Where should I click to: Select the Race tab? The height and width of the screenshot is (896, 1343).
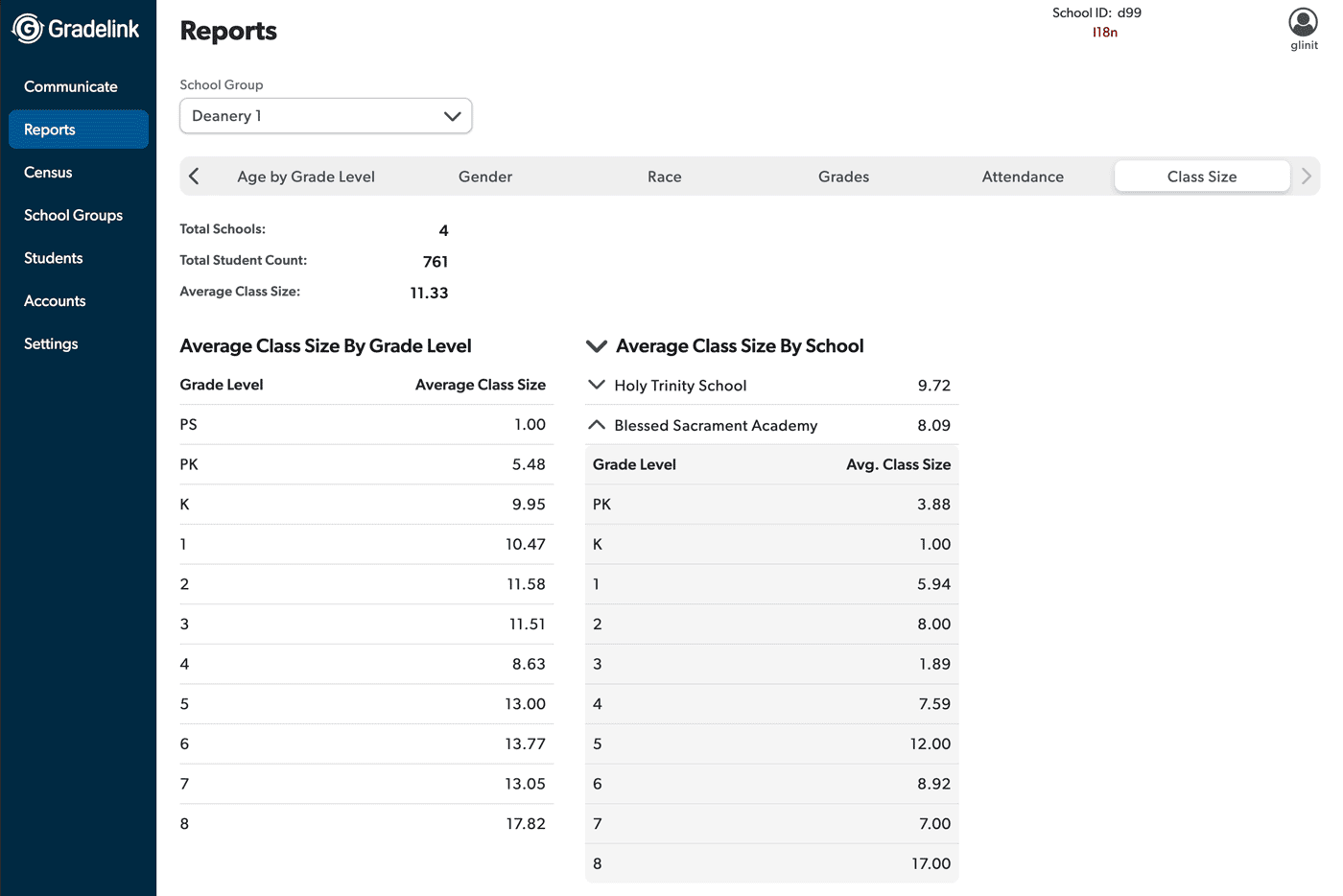(x=664, y=177)
